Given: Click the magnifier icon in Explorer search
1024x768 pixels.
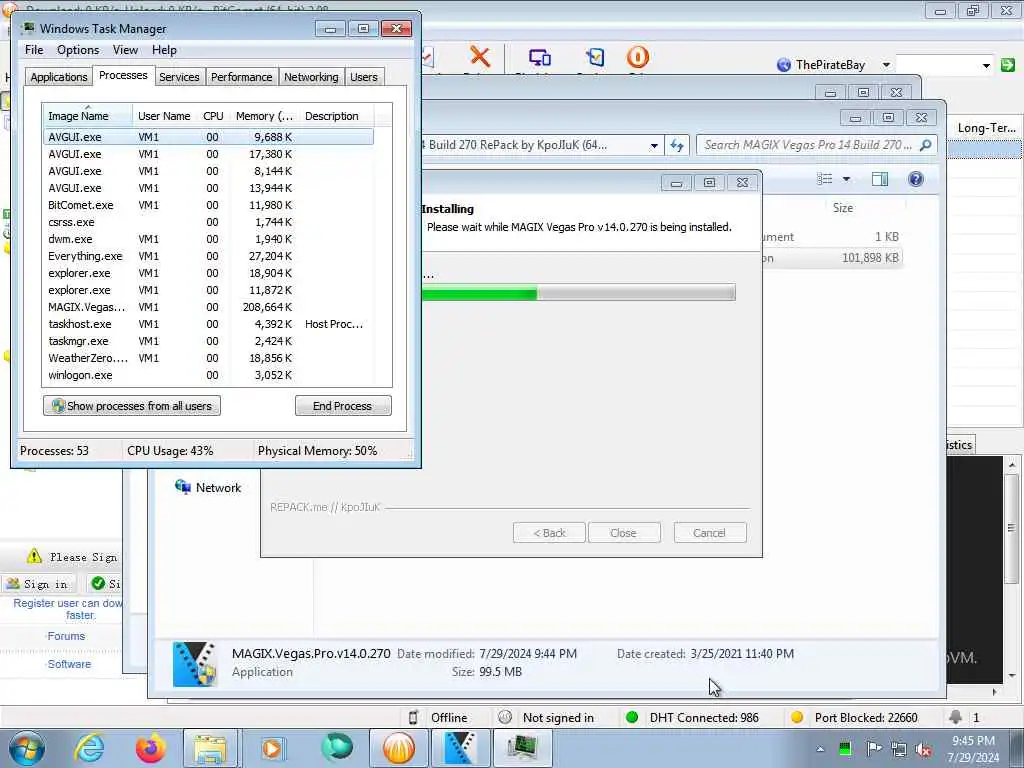Looking at the screenshot, I should click(x=925, y=145).
